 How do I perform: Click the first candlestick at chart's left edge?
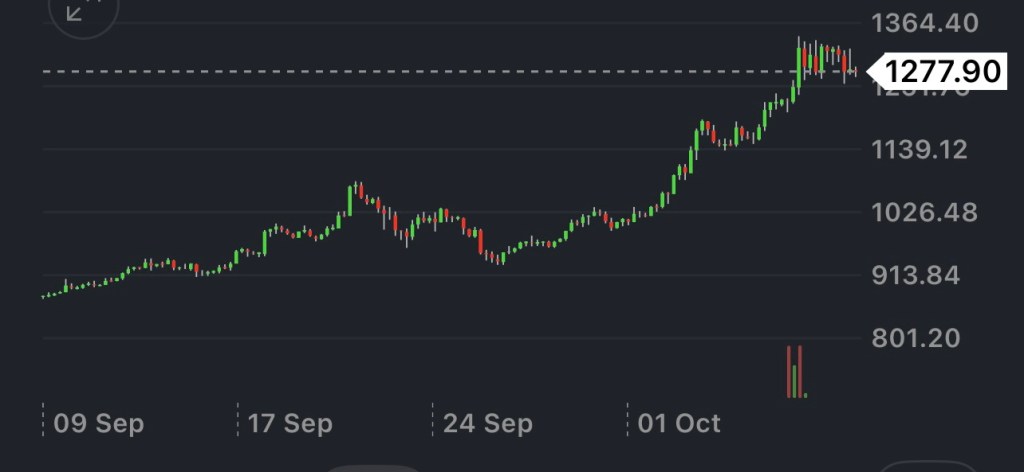click(43, 296)
